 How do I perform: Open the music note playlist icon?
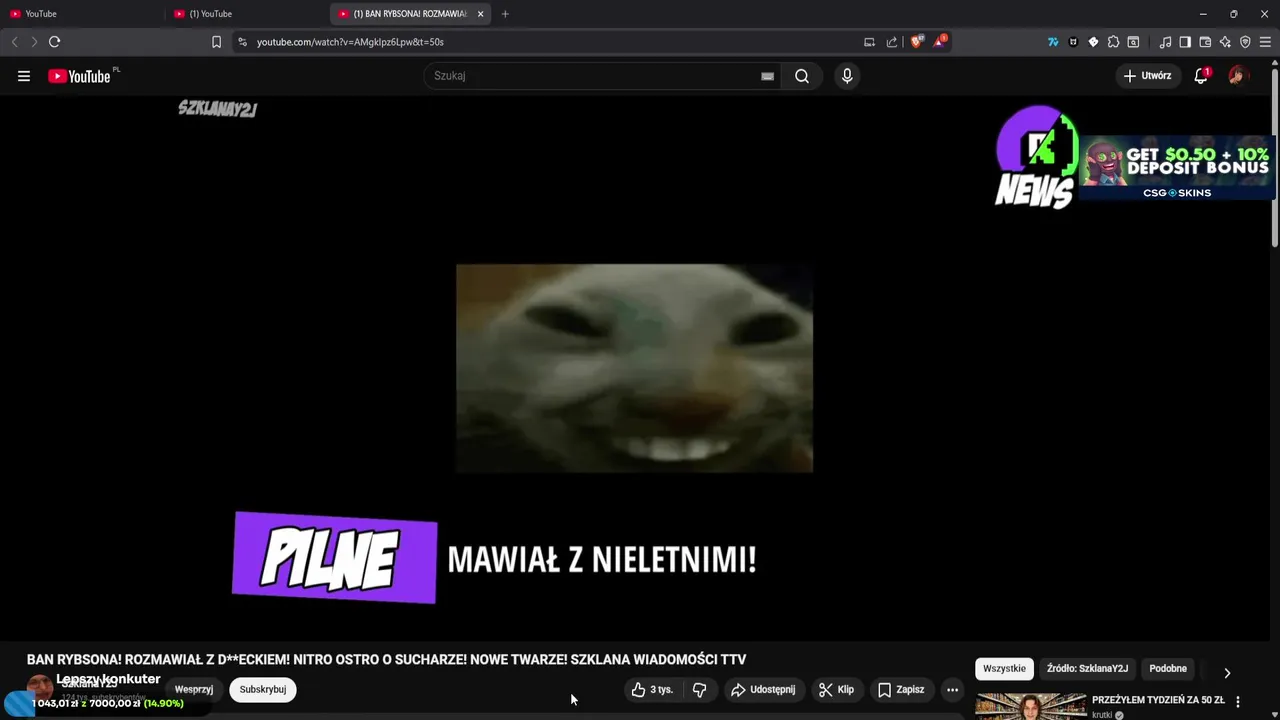point(1165,42)
